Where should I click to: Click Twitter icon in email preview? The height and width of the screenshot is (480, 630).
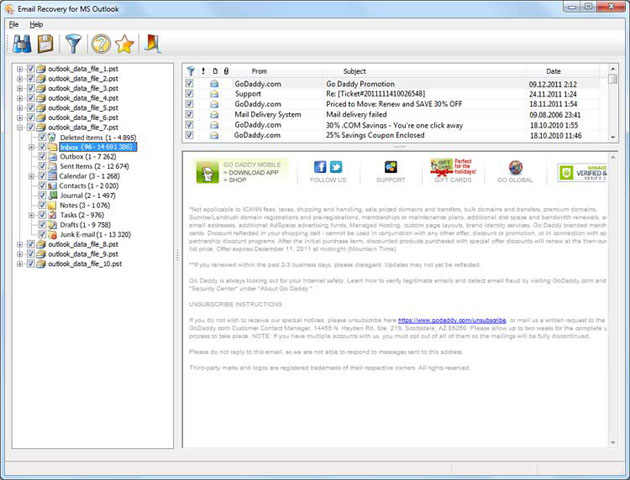(336, 167)
